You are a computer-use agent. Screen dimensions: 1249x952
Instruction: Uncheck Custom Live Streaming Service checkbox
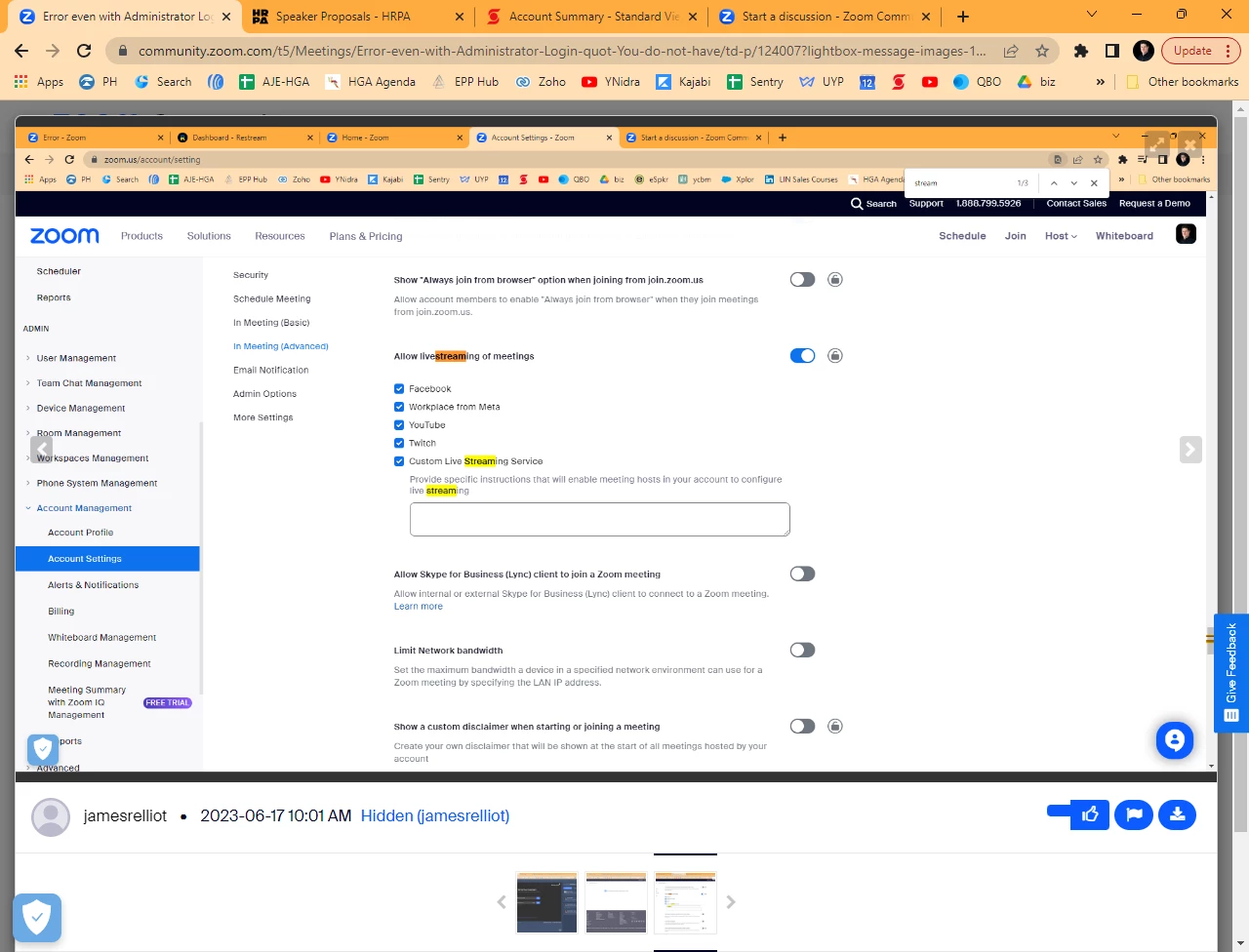[x=399, y=461]
